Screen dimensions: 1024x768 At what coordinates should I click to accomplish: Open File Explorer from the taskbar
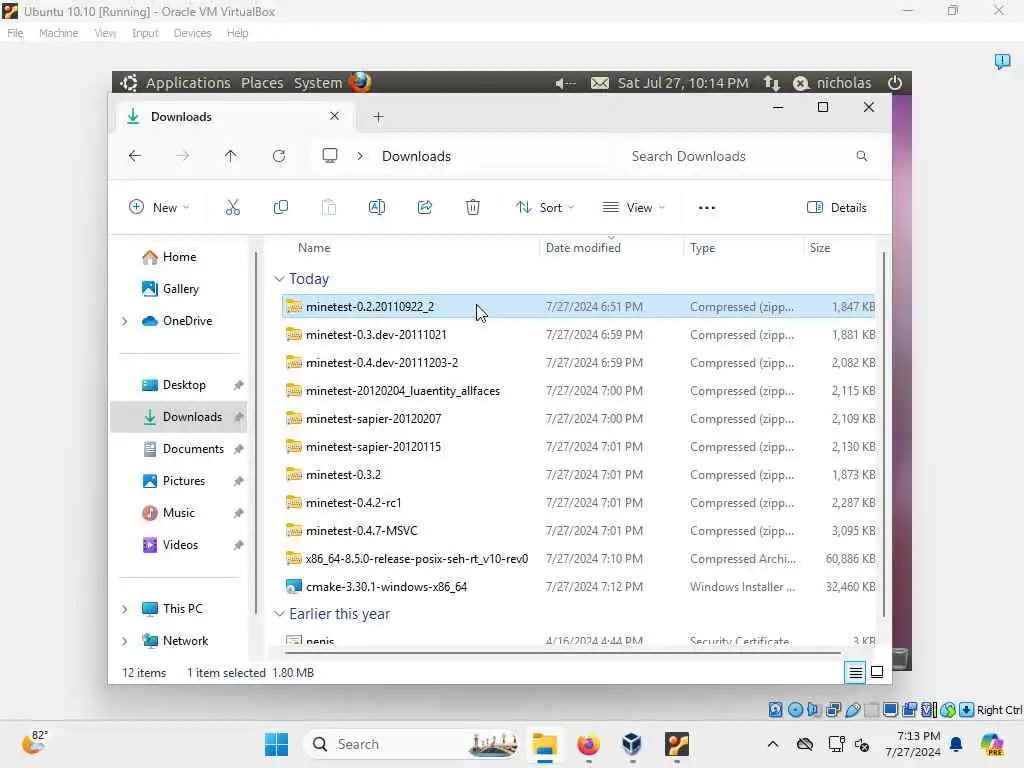point(544,744)
